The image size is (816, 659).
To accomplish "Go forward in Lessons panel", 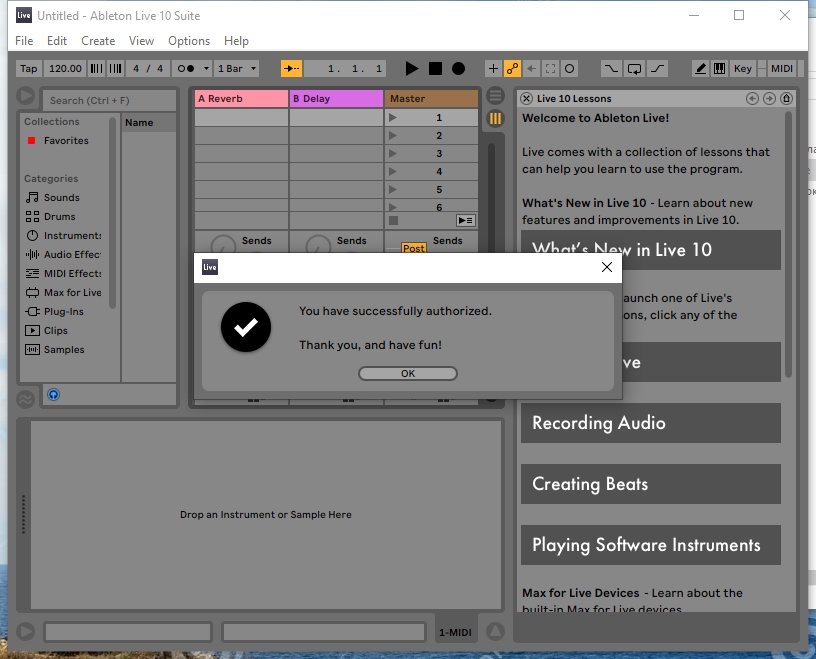I will (x=769, y=98).
